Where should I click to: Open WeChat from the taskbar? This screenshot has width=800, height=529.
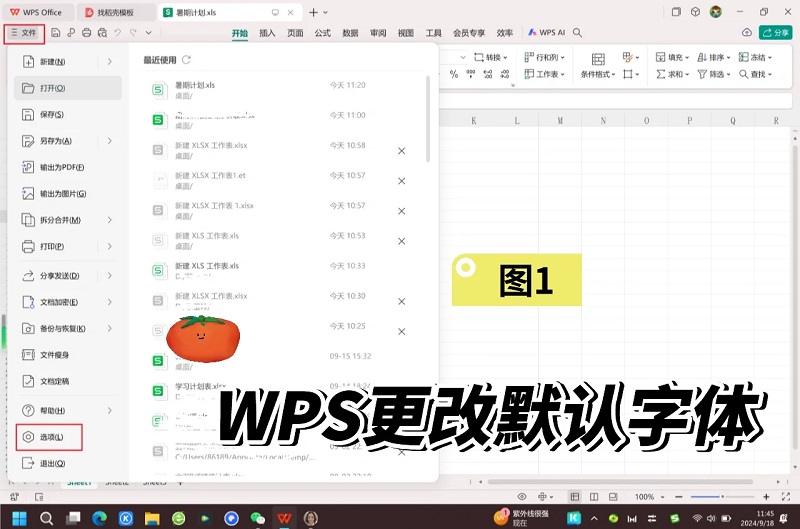point(258,518)
